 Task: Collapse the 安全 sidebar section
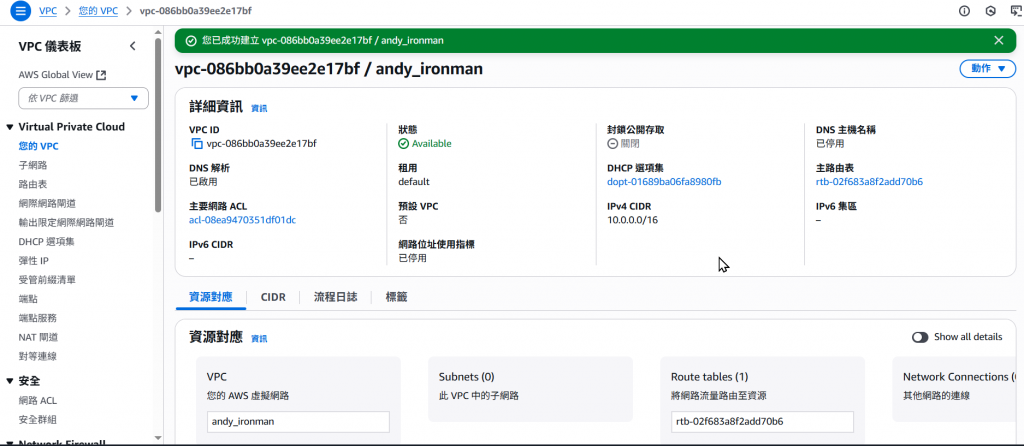pyautogui.click(x=10, y=381)
